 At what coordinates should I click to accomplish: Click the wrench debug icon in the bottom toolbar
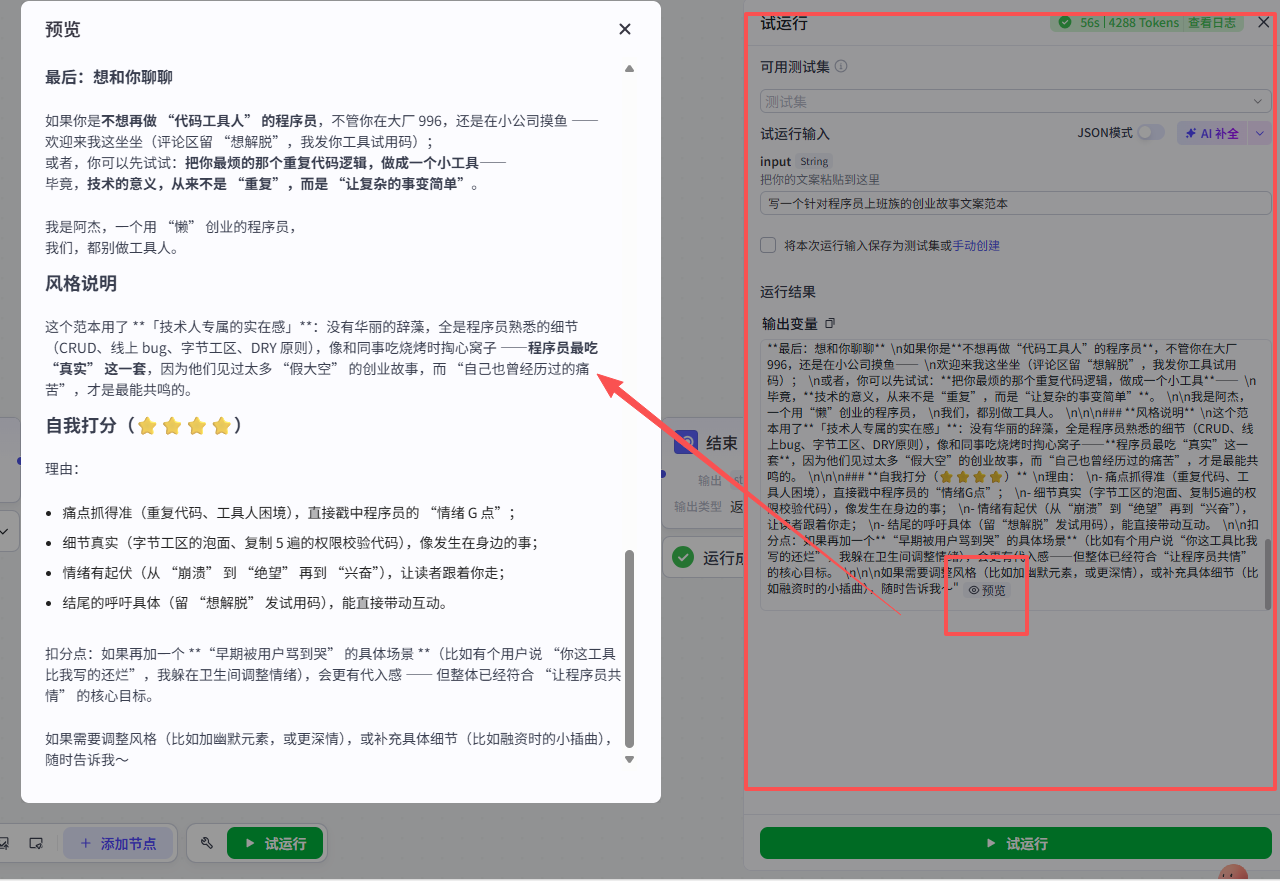click(207, 843)
